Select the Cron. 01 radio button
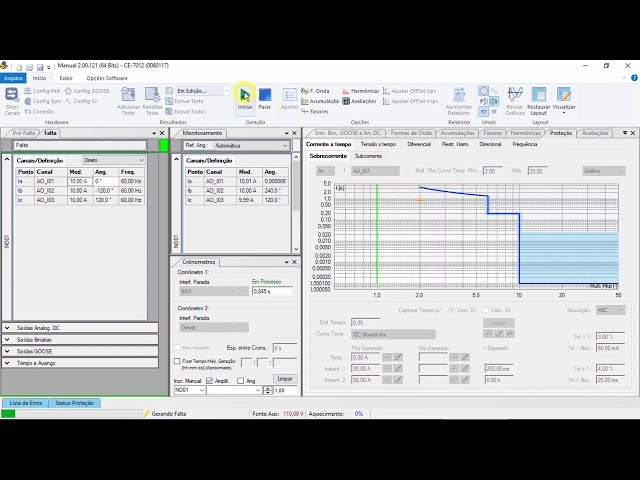 [x=451, y=310]
